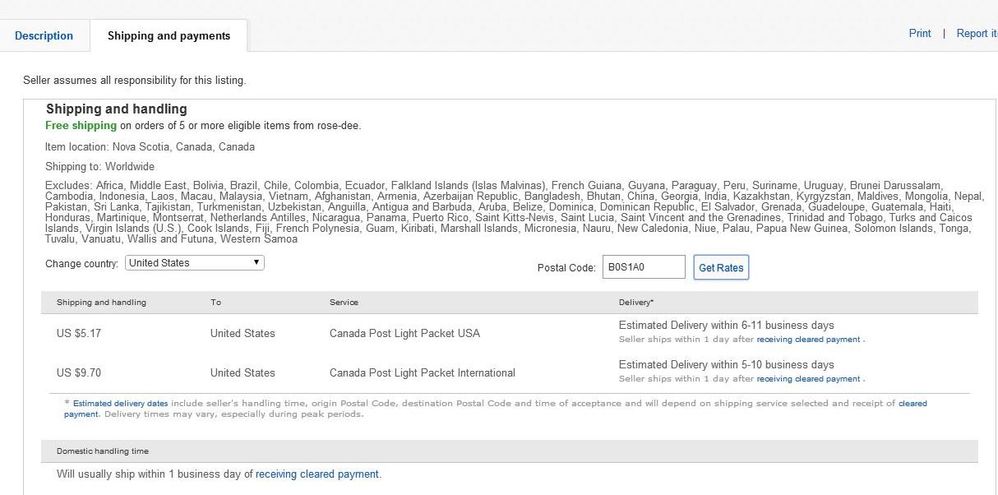The height and width of the screenshot is (495, 998).
Task: Click the Domestic handling time section header
Action: [102, 452]
